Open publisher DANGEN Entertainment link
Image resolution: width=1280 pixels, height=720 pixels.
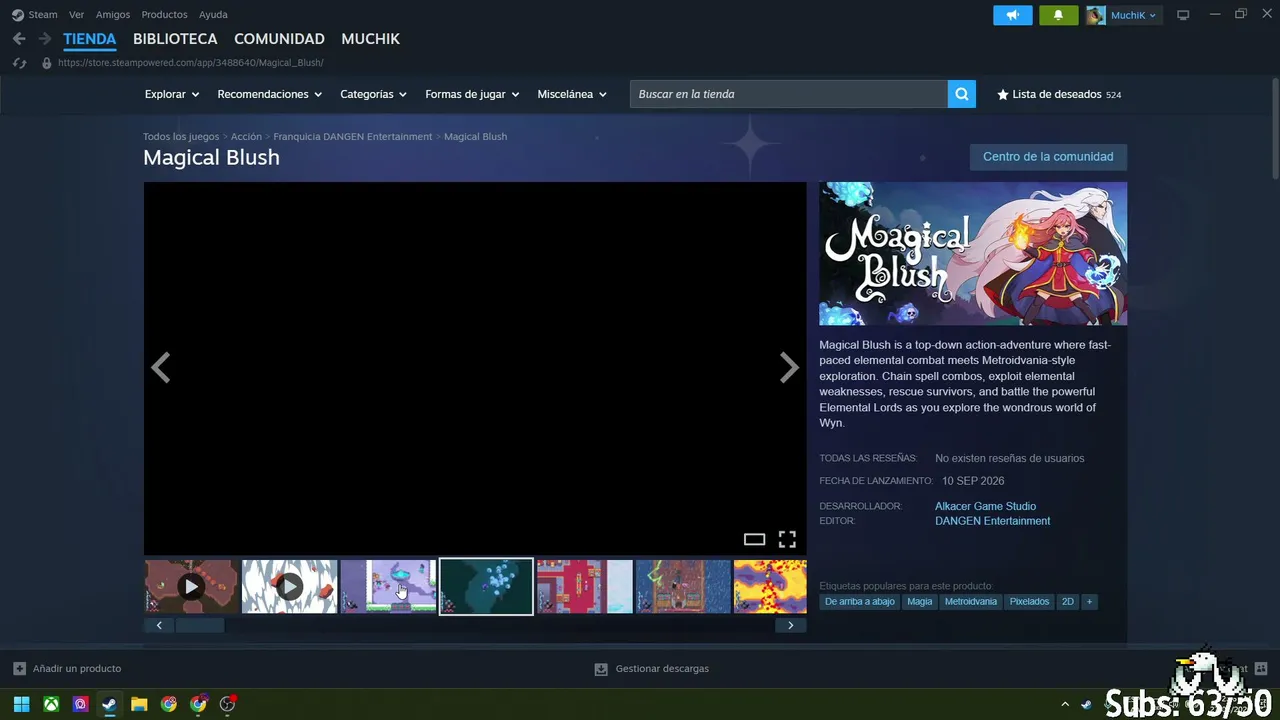tap(992, 521)
